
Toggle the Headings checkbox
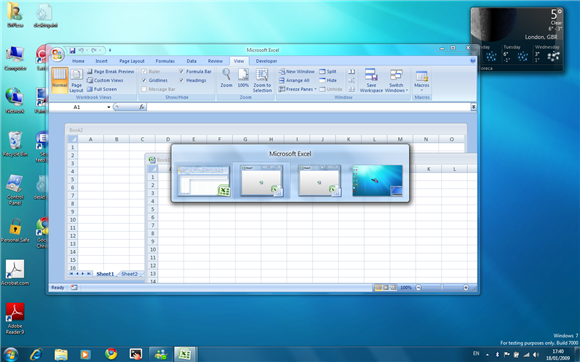[x=182, y=80]
